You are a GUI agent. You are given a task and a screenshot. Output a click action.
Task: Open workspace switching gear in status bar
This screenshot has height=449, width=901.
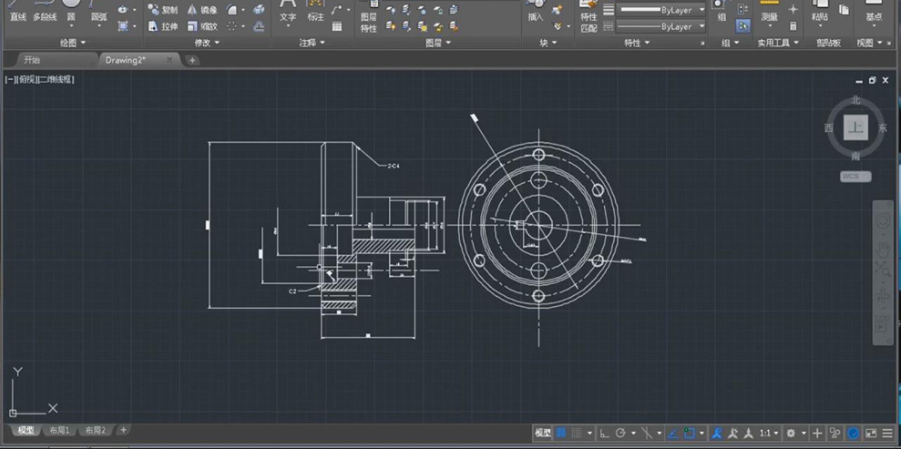(791, 433)
